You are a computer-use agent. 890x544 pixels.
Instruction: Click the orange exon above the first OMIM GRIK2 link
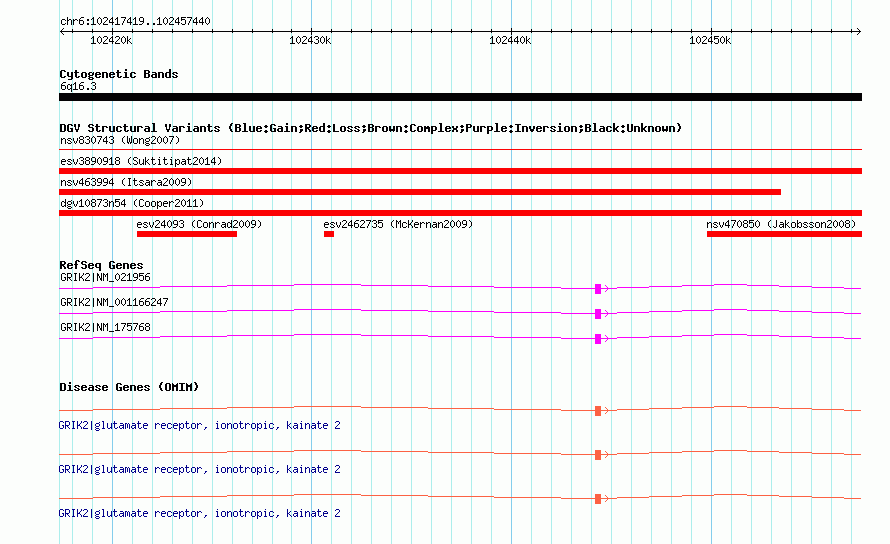pos(598,411)
